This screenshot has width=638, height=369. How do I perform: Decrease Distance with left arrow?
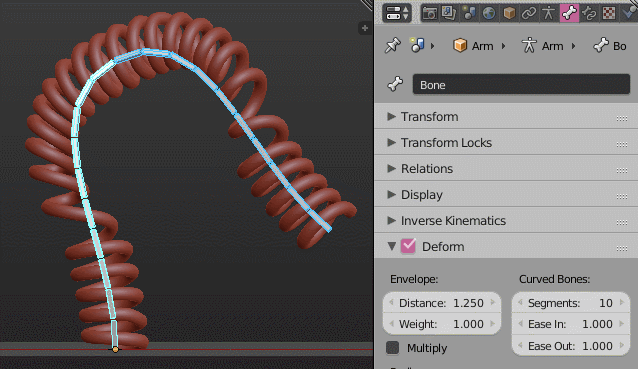[x=391, y=302]
